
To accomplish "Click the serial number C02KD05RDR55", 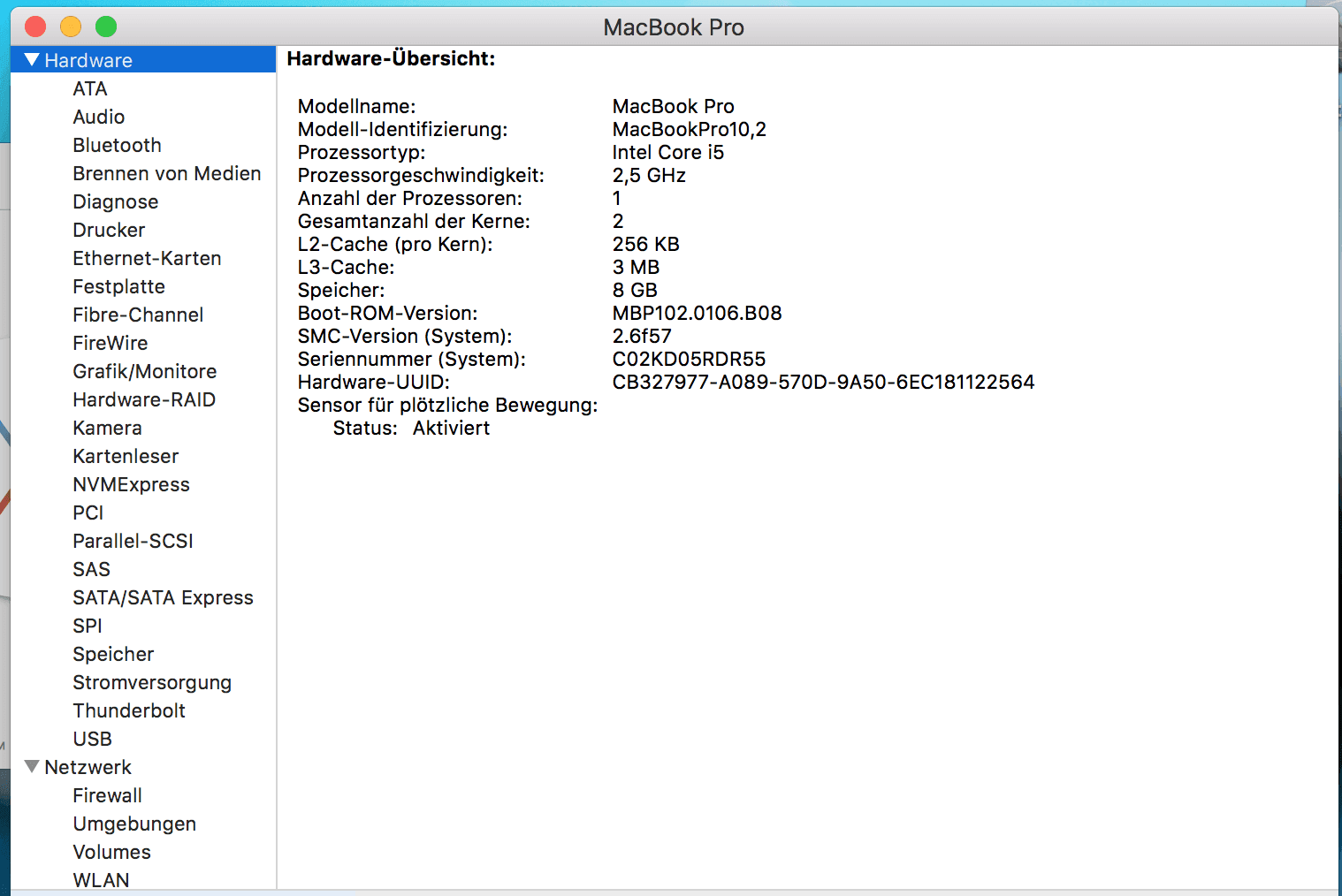I will click(x=689, y=359).
